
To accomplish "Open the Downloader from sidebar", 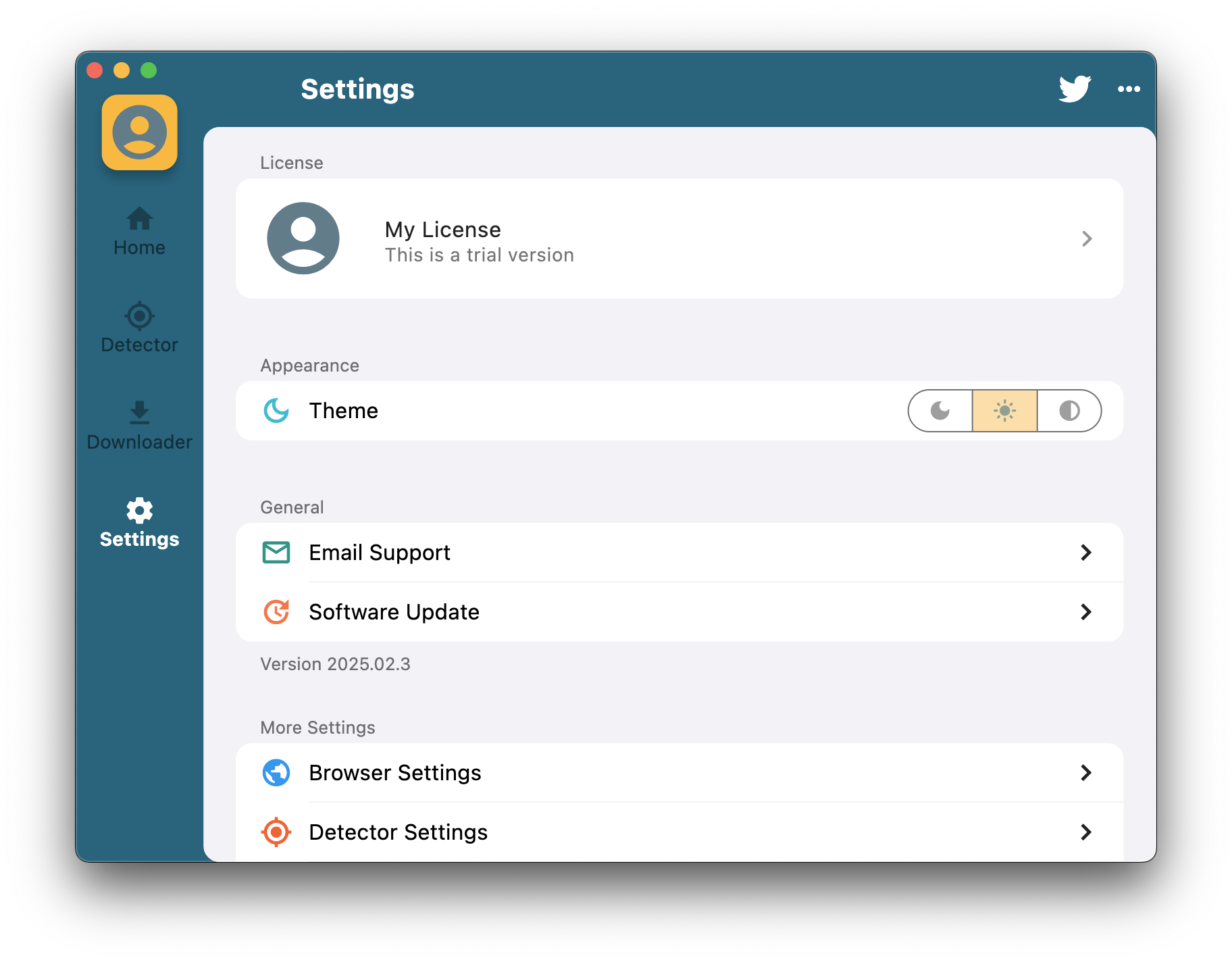I will tap(139, 413).
